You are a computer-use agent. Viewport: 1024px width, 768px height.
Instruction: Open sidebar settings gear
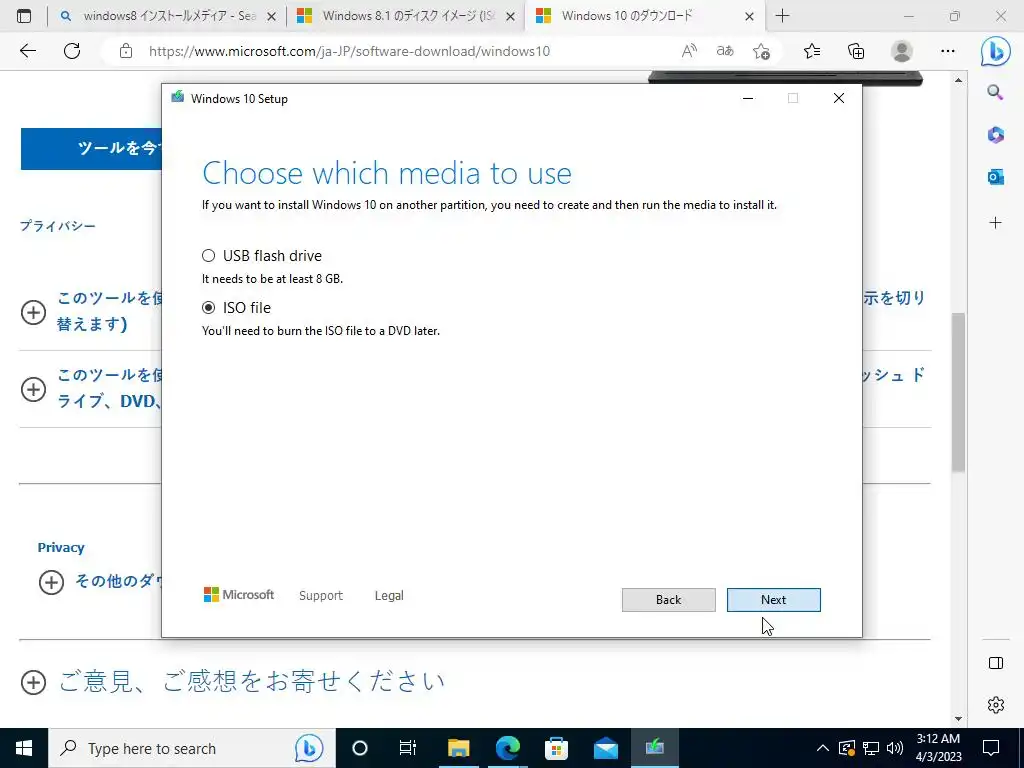point(996,705)
